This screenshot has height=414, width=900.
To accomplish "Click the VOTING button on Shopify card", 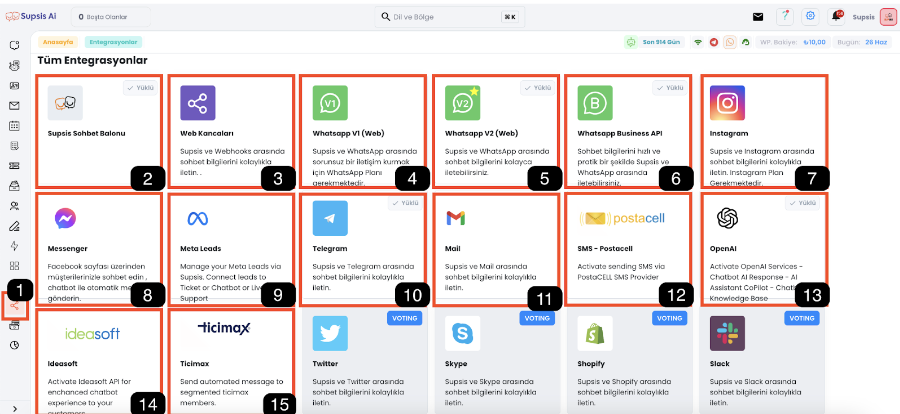I will click(x=670, y=318).
